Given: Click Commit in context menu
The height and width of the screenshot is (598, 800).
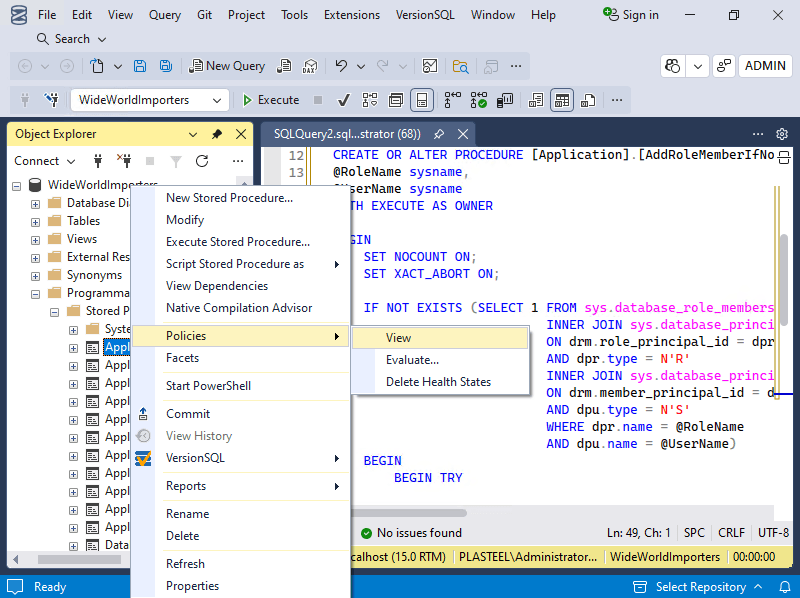Looking at the screenshot, I should pyautogui.click(x=240, y=414).
